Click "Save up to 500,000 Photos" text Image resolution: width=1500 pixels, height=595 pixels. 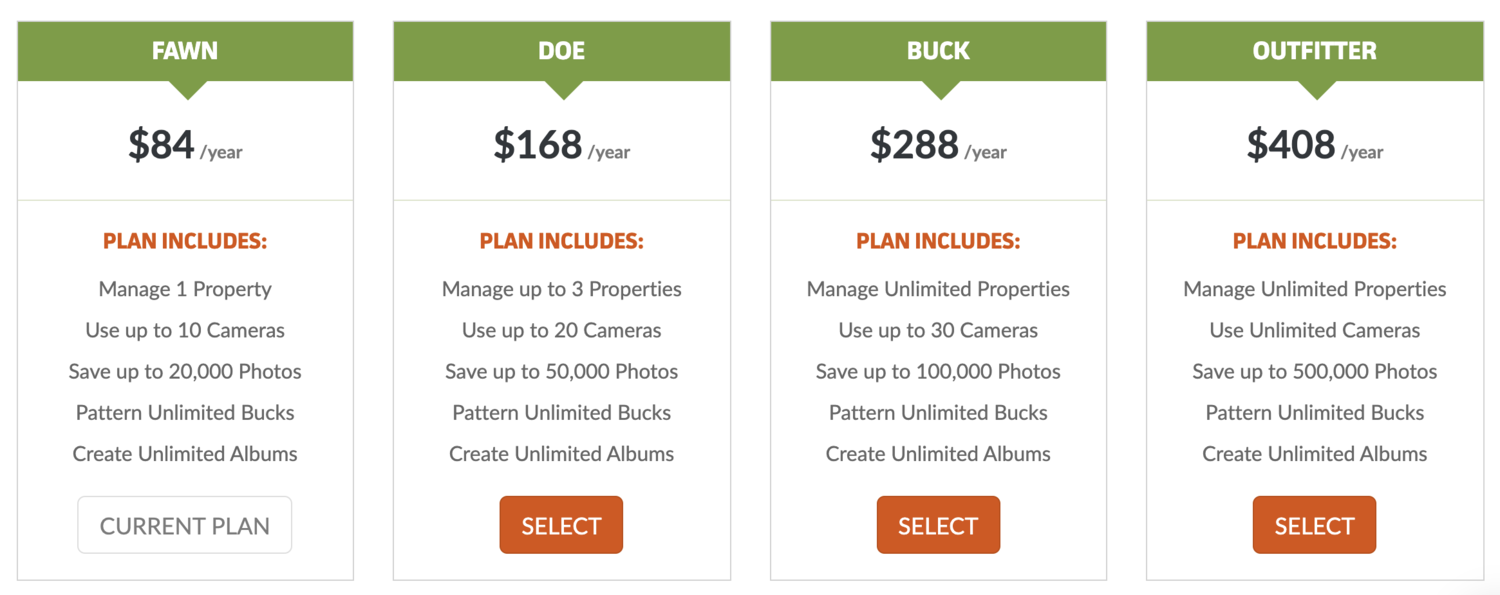(x=1314, y=371)
